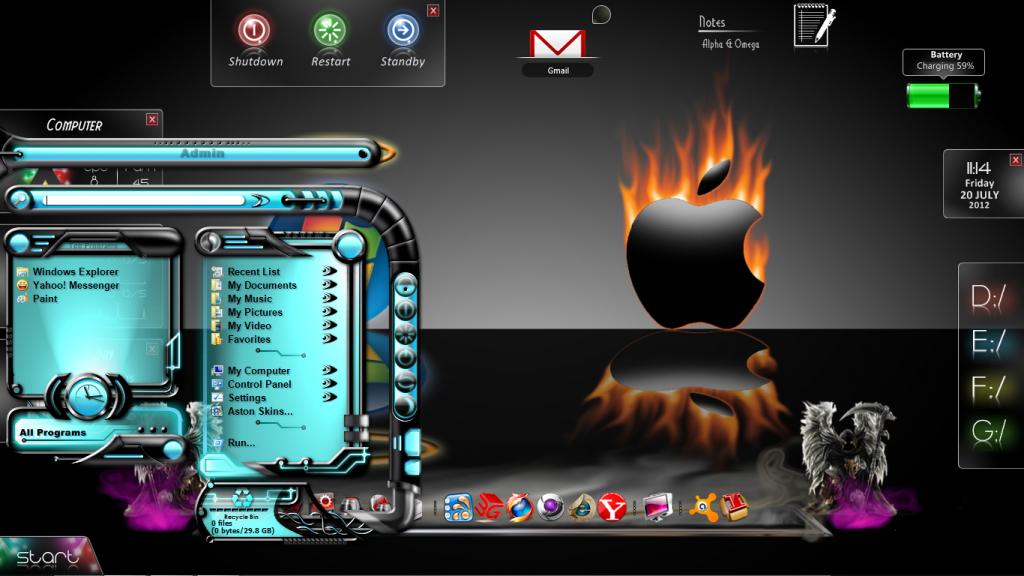Choose Run... from the start menu
1024x576 pixels.
tap(234, 443)
